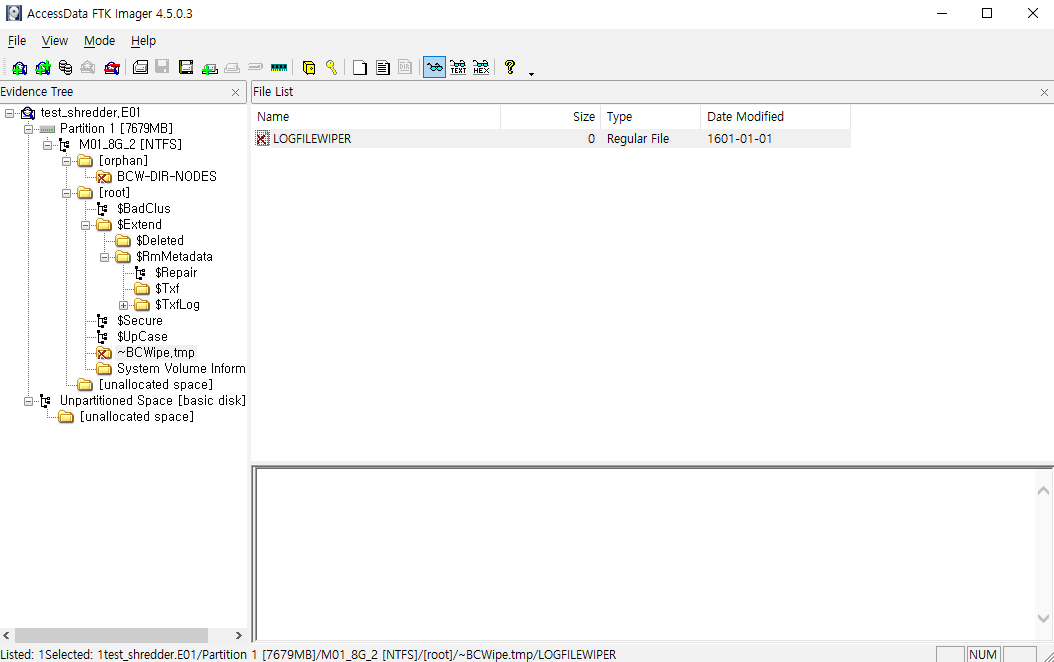Sort file list by Name column
The image size is (1054, 662).
coord(376,117)
